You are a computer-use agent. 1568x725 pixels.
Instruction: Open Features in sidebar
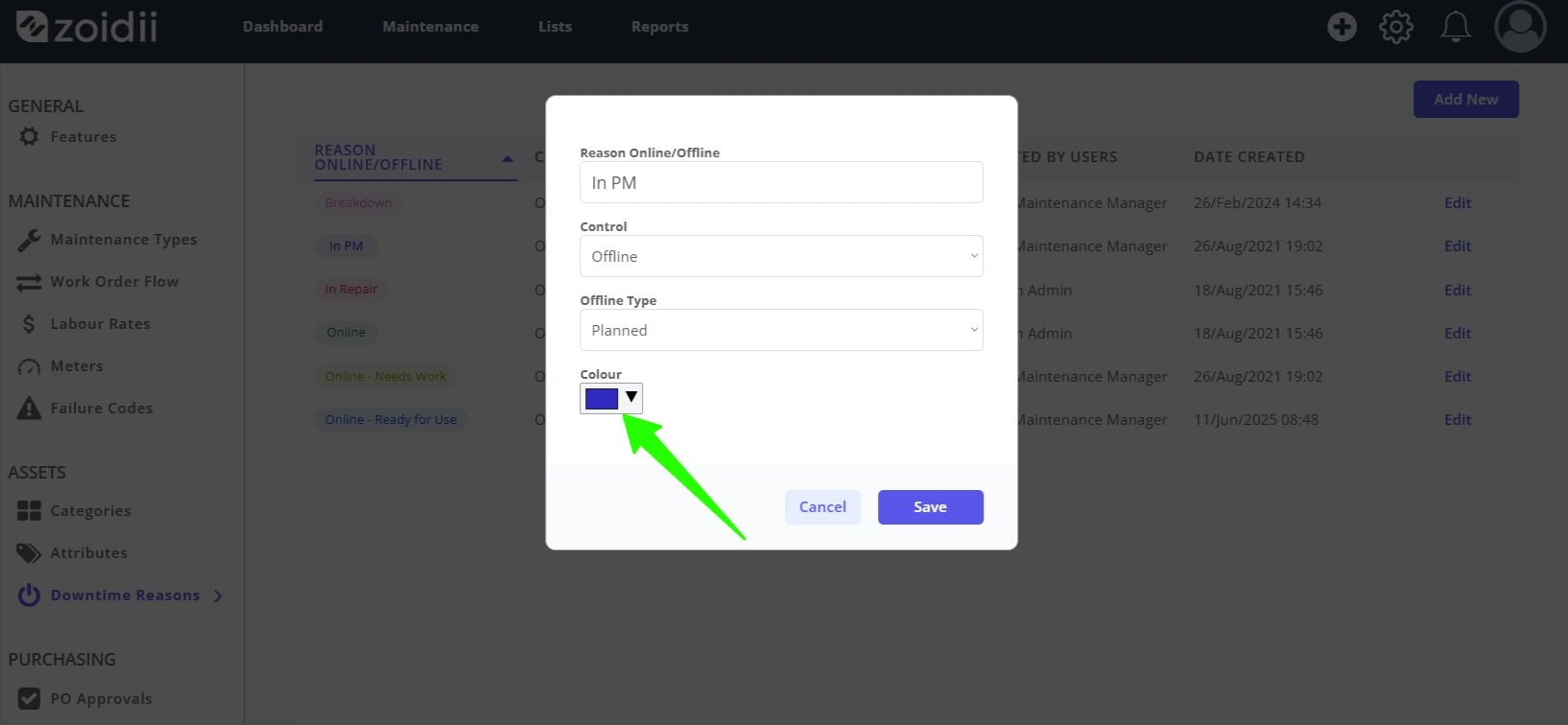[83, 137]
